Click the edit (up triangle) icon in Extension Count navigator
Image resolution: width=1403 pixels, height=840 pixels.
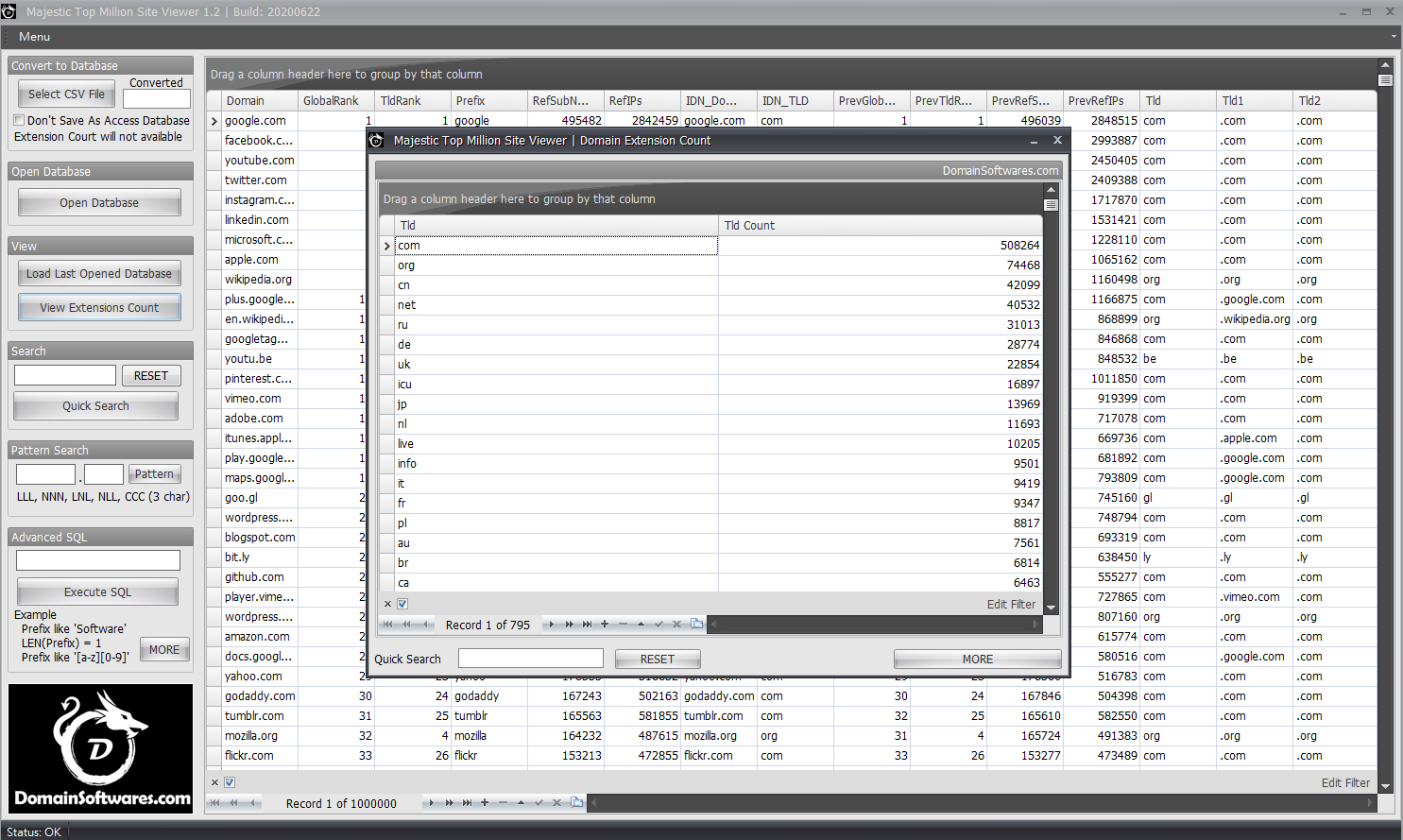(x=641, y=624)
